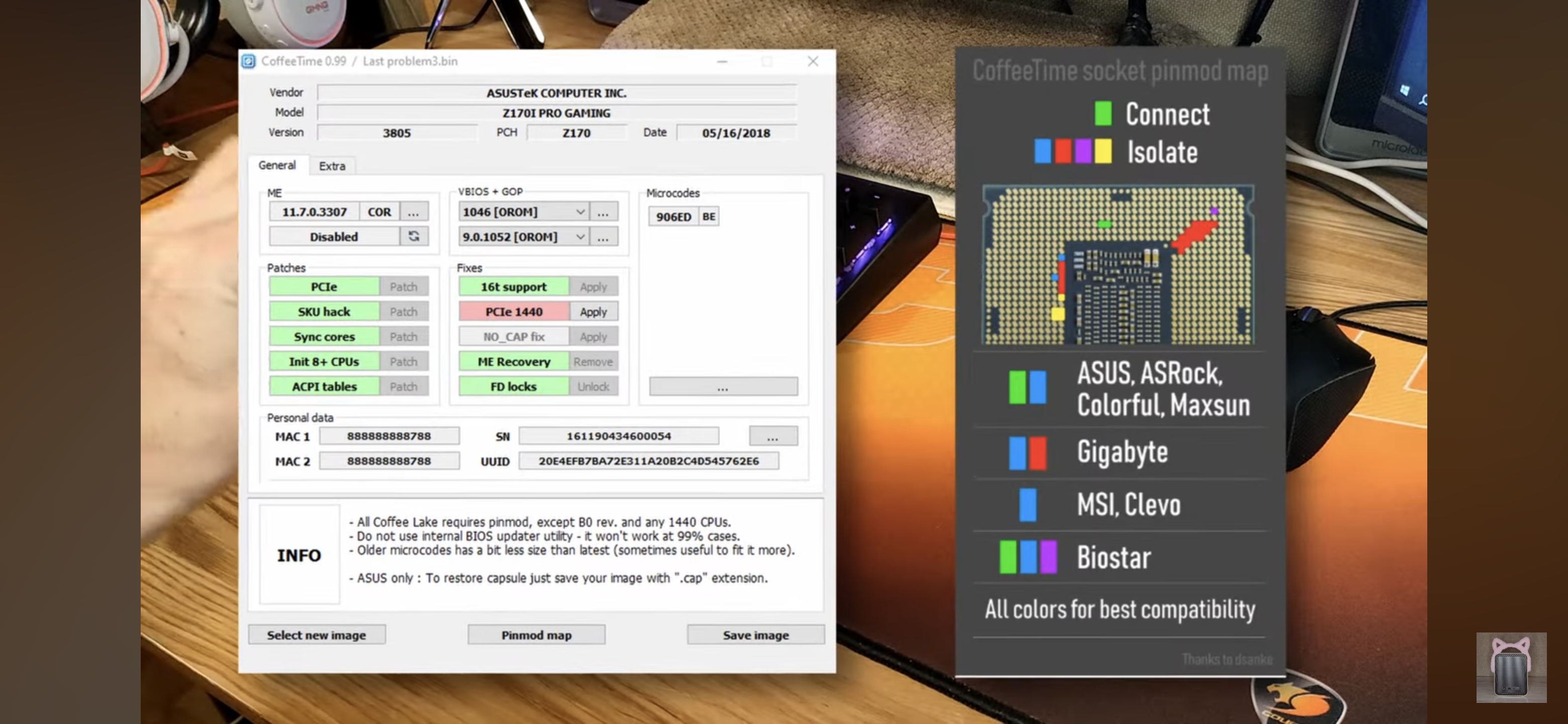Switch to the General tab
Image resolution: width=1568 pixels, height=724 pixels.
click(x=277, y=165)
